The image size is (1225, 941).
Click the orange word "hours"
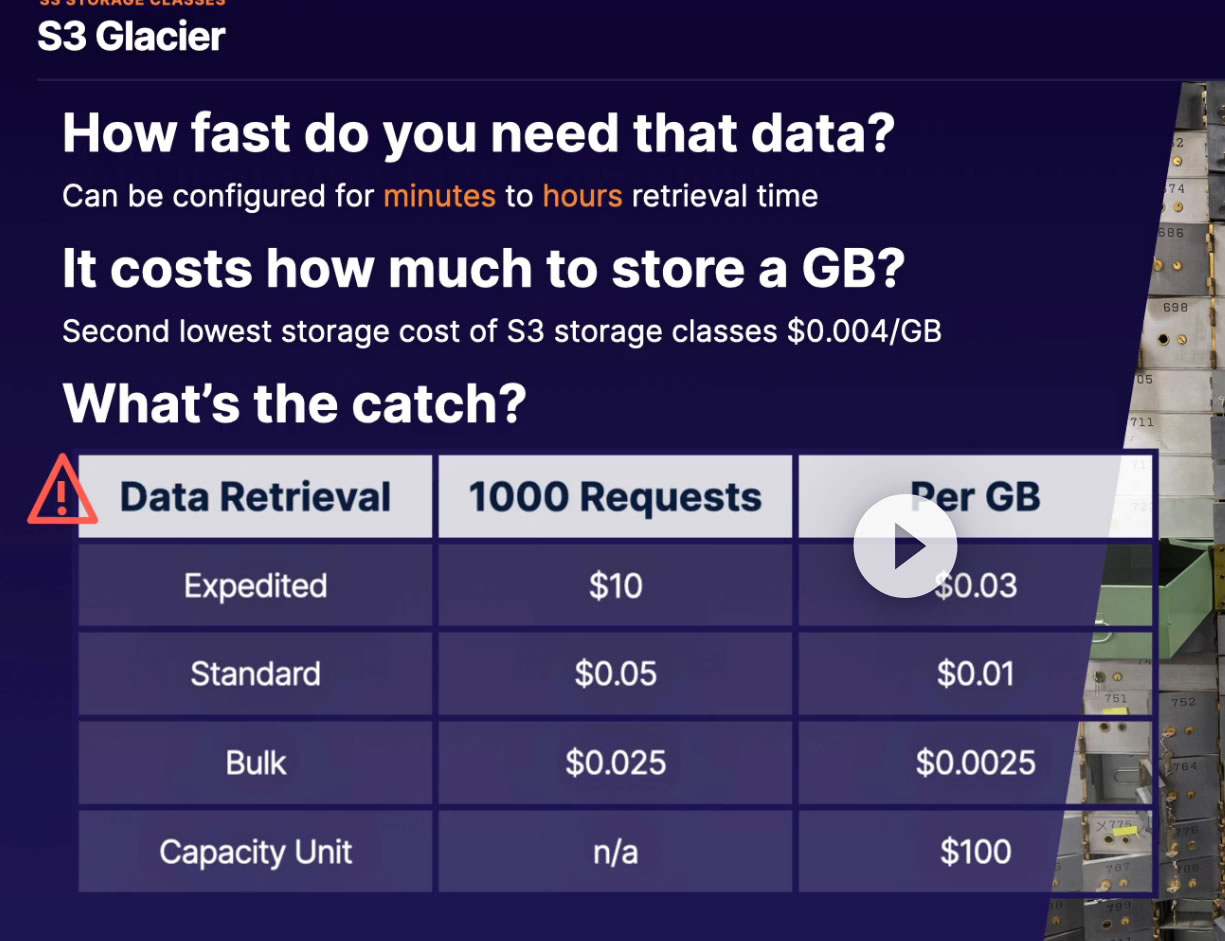[x=582, y=195]
